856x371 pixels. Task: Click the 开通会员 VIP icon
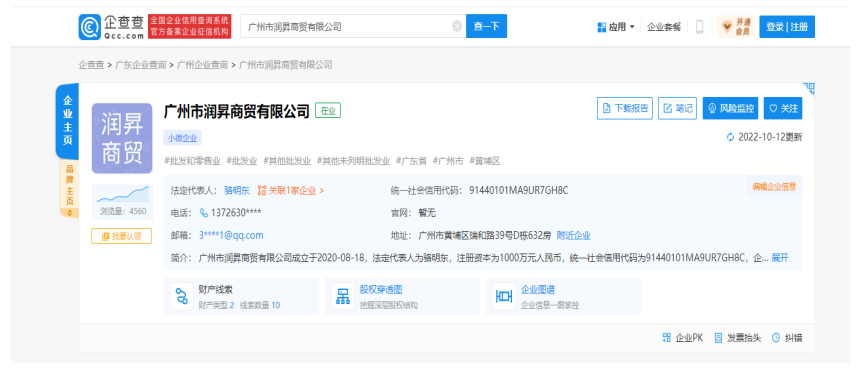(736, 27)
